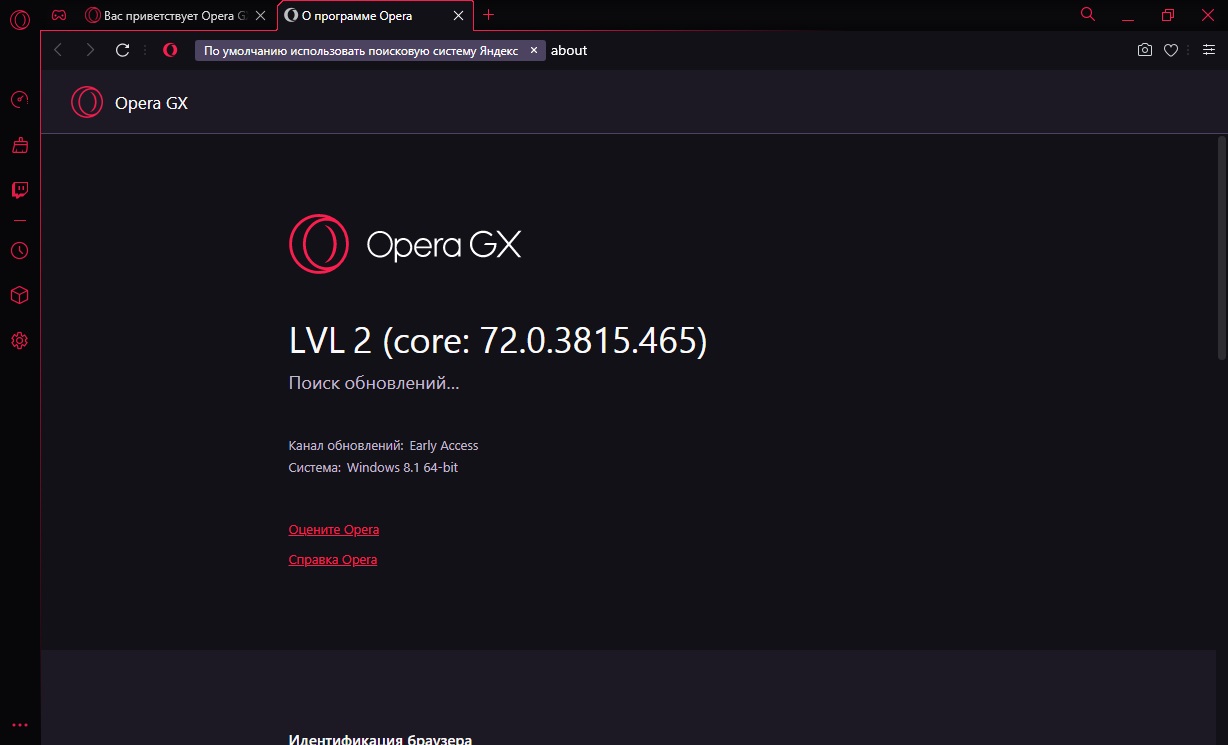This screenshot has height=745, width=1228.
Task: Click the 'Оцените Opera' link
Action: pyautogui.click(x=333, y=530)
